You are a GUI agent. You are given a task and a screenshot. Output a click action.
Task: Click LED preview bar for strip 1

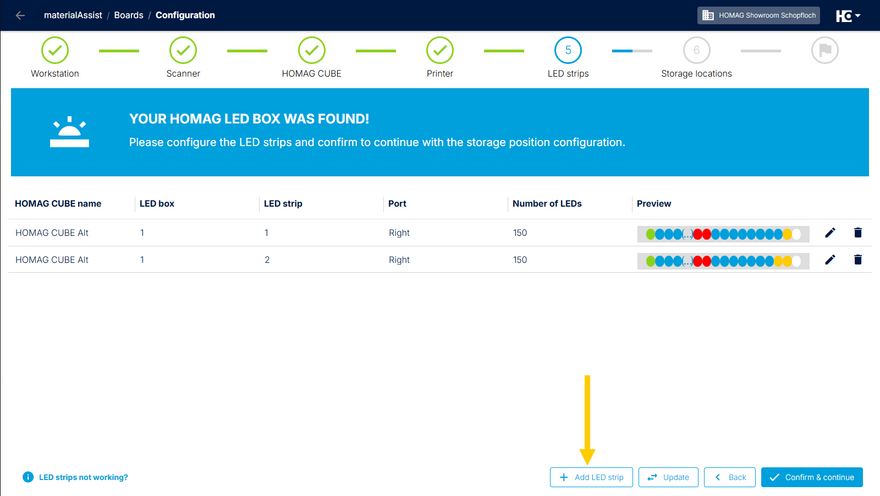(723, 234)
